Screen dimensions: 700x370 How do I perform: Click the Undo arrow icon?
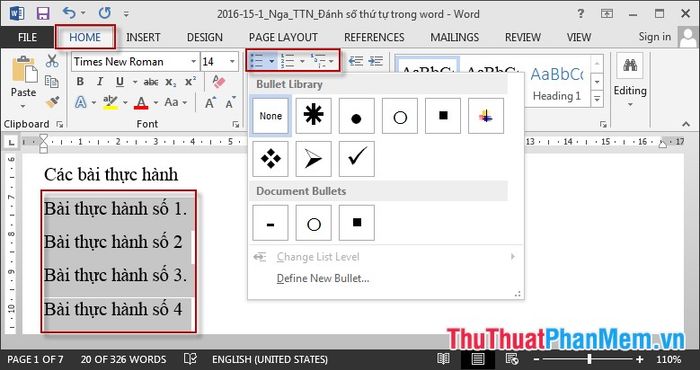69,13
